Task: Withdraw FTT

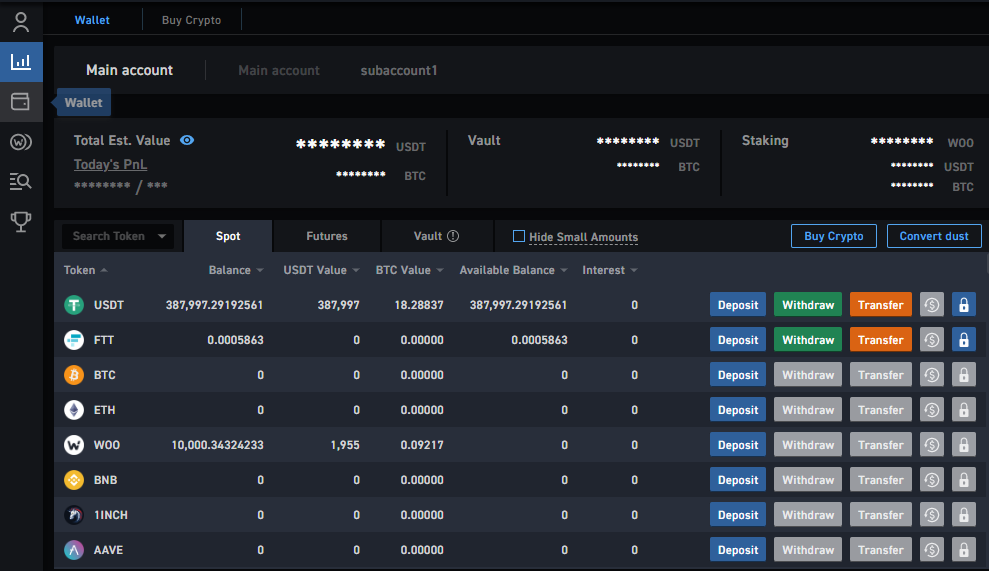Action: click(808, 340)
